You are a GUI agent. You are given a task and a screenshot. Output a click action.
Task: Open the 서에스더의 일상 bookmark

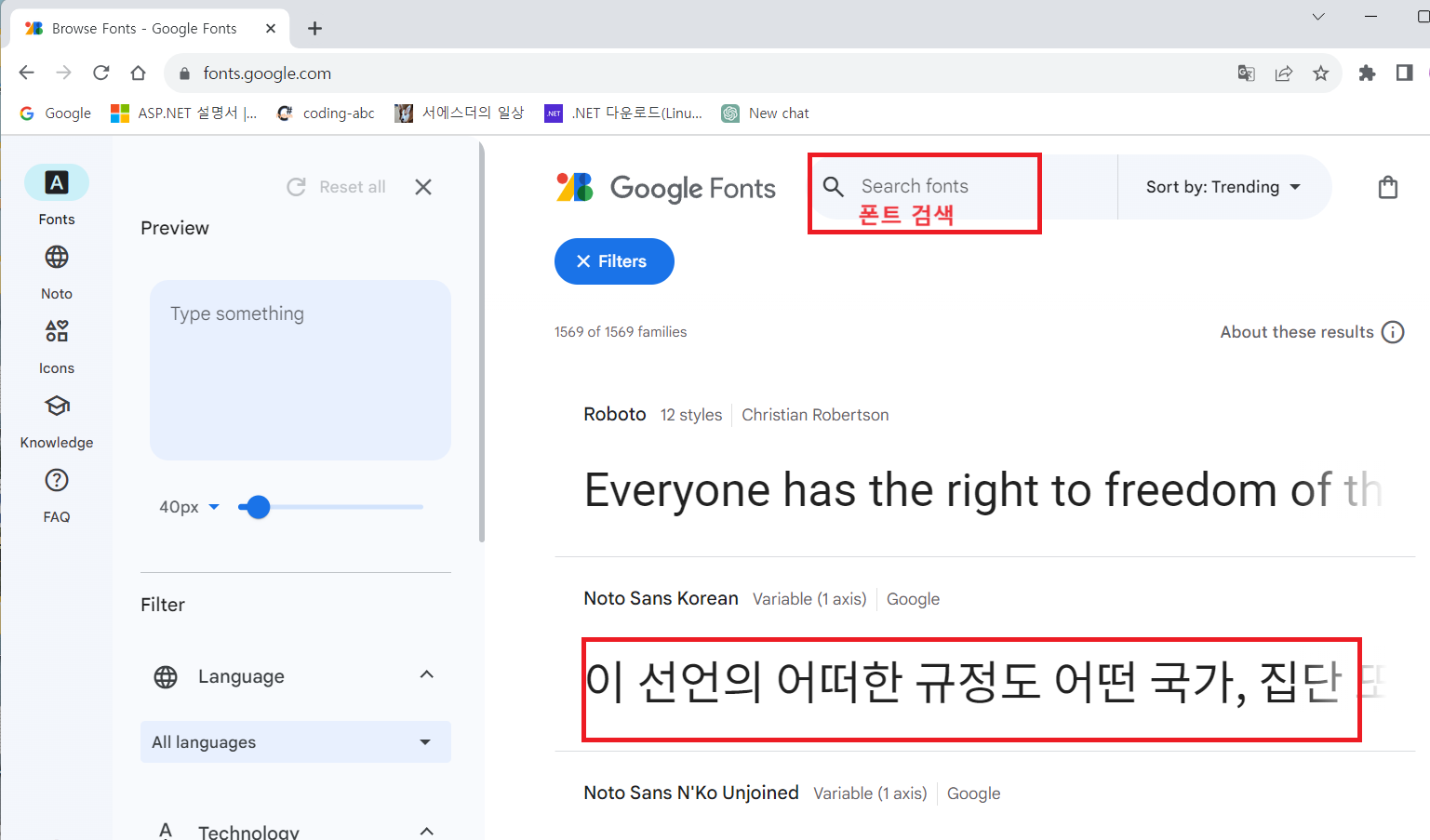[460, 113]
